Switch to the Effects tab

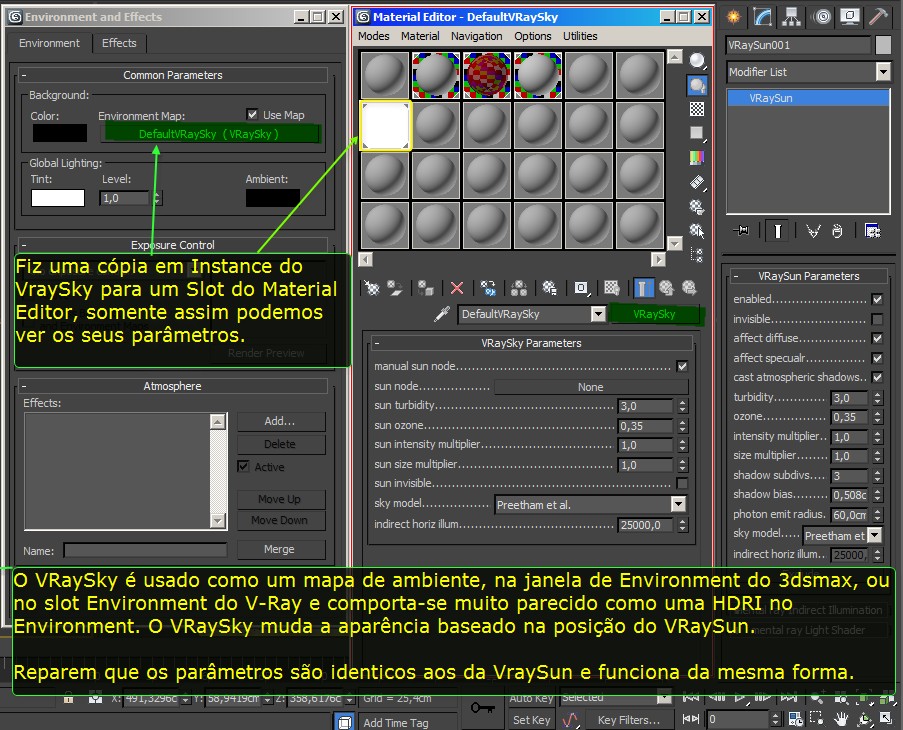[119, 43]
